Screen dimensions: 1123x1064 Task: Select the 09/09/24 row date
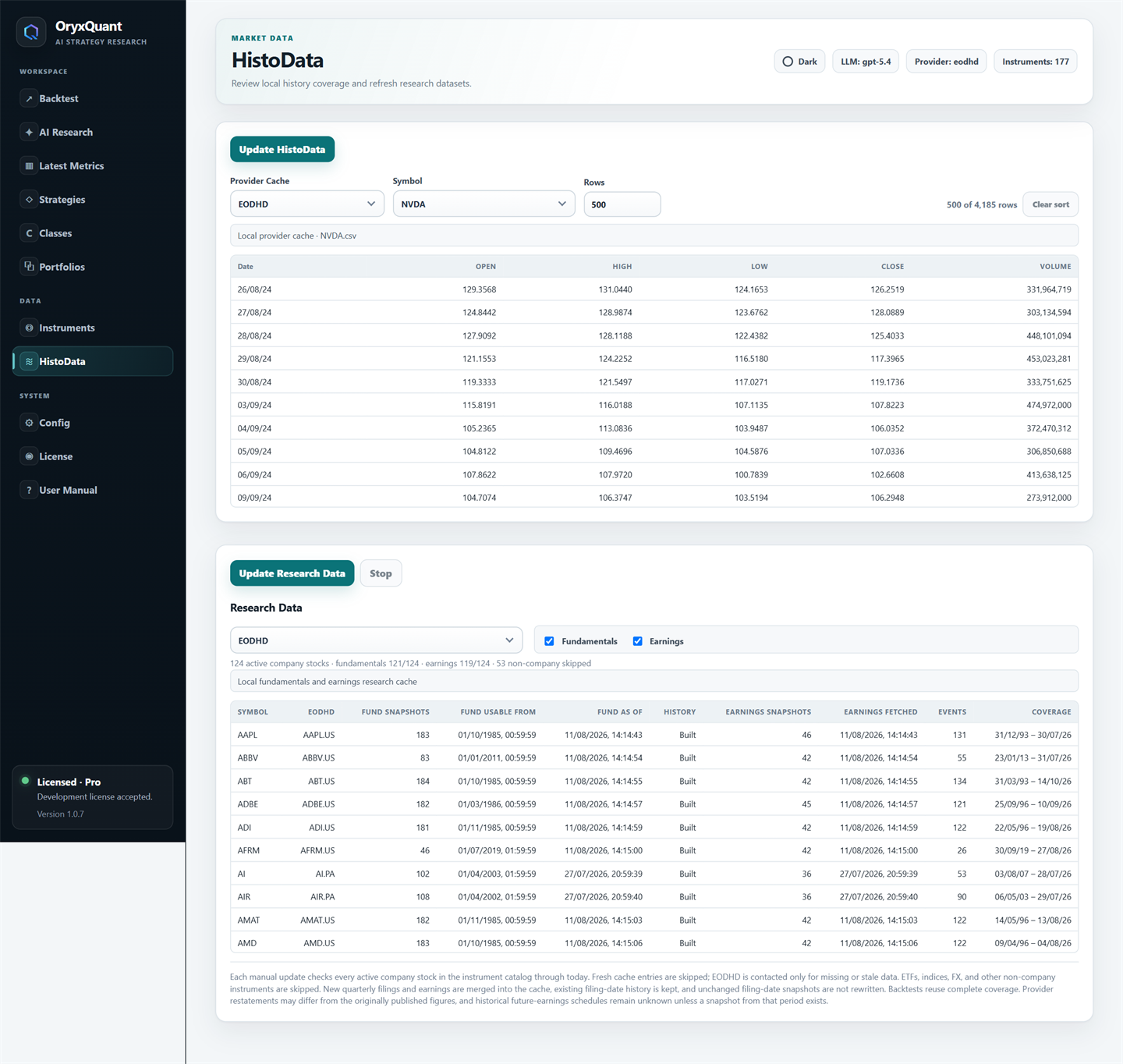coord(255,498)
